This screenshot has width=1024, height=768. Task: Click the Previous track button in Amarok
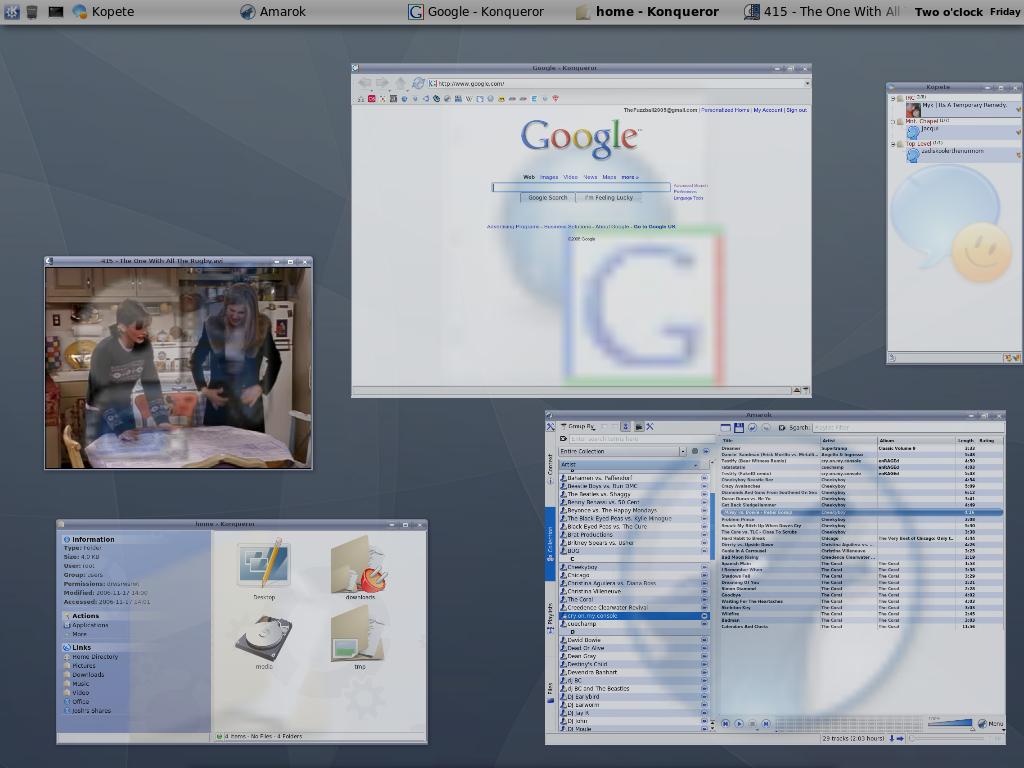tap(726, 724)
